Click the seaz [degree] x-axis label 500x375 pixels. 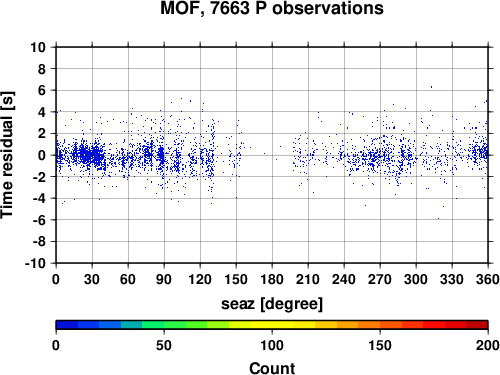272,304
